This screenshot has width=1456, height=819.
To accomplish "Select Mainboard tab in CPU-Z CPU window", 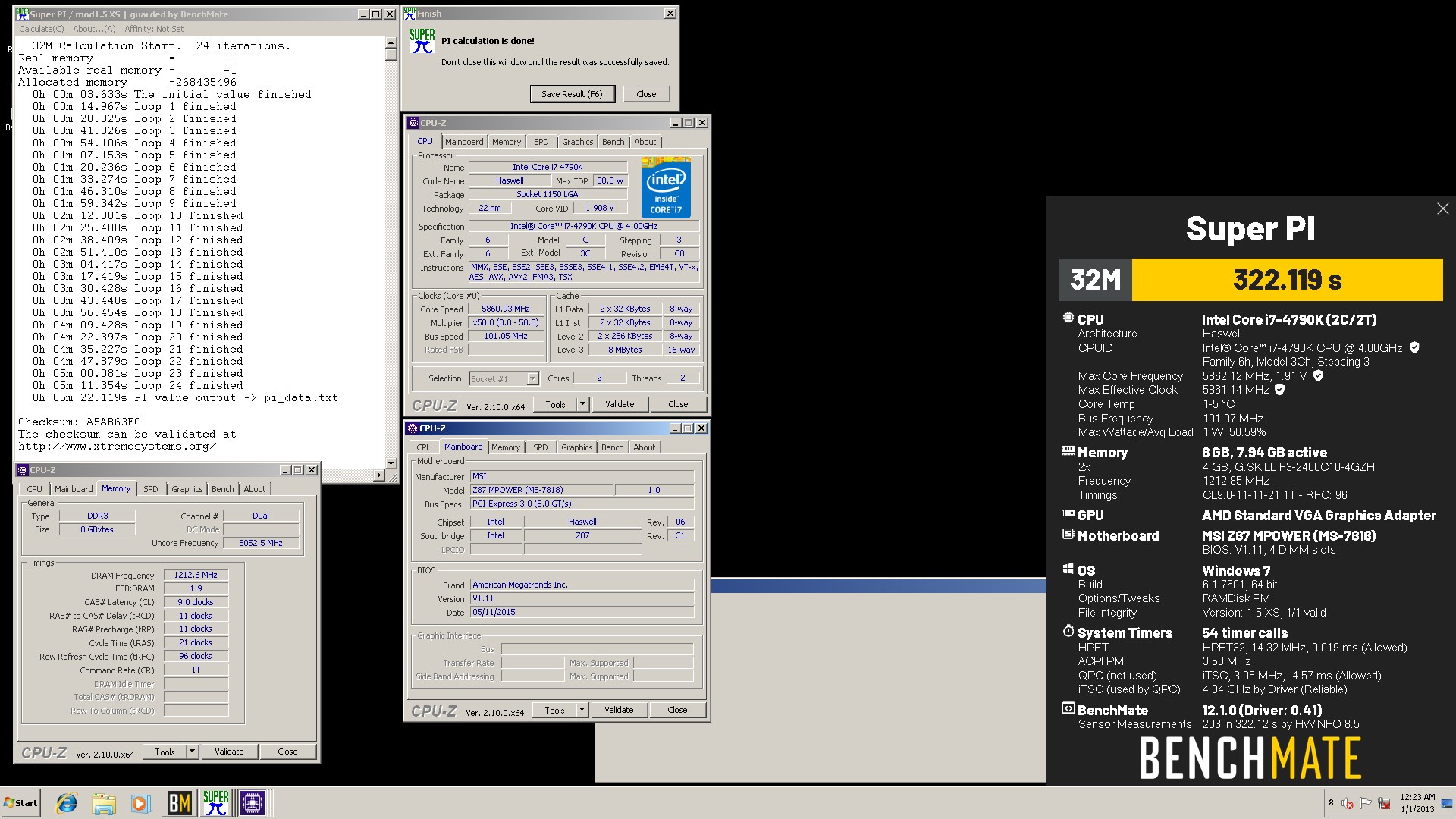I will (464, 142).
